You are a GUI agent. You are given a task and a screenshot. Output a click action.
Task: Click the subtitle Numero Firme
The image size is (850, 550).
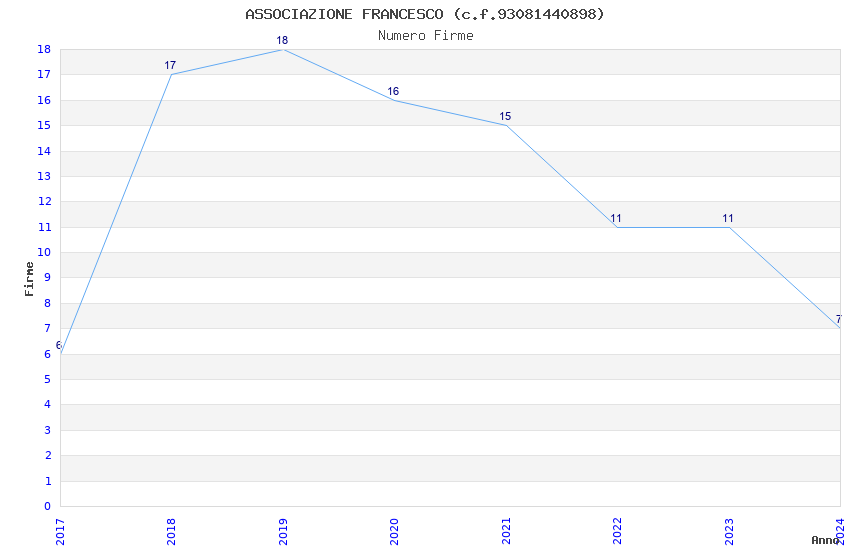426,36
